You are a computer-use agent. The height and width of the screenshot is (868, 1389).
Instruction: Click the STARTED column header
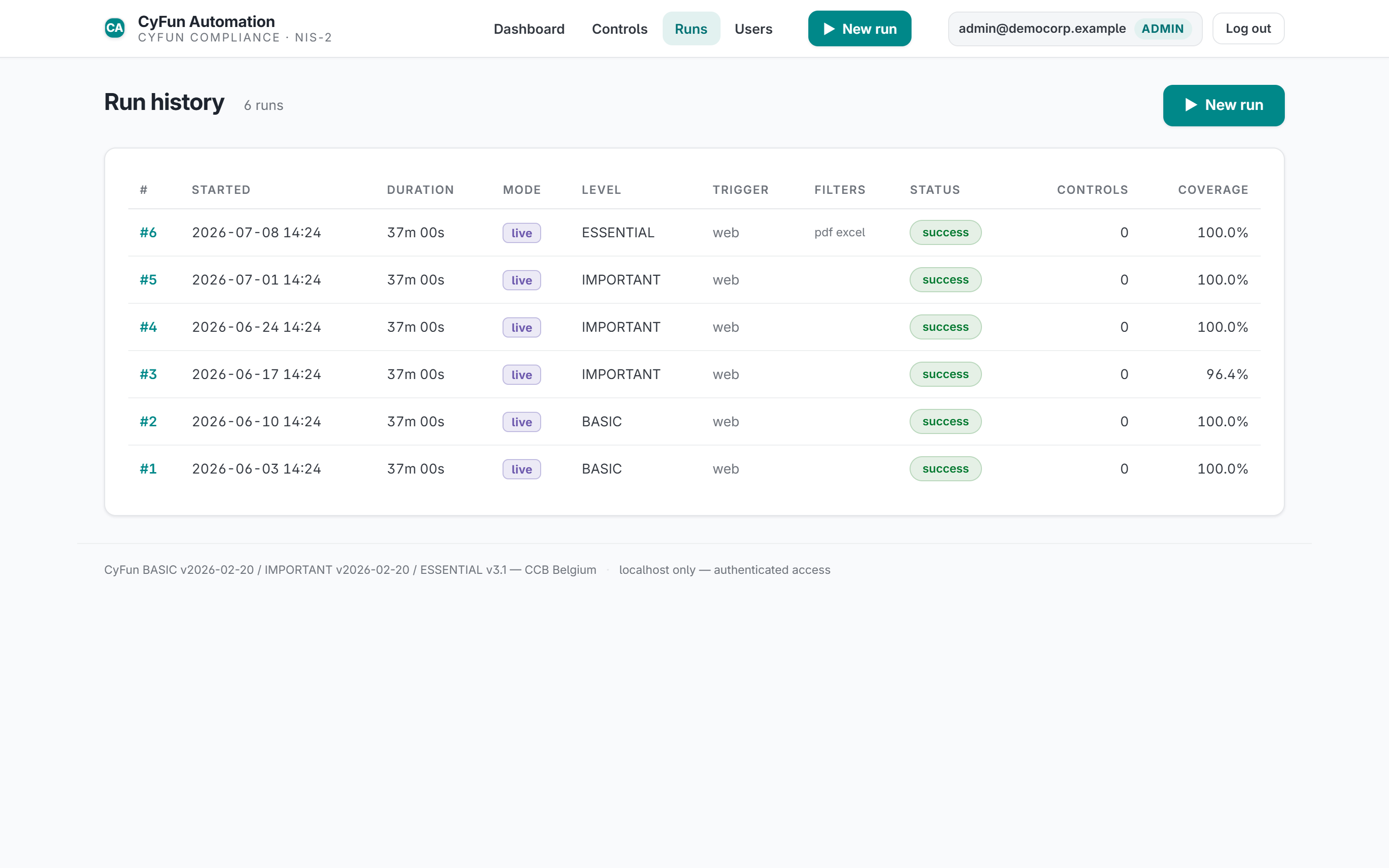(221, 190)
